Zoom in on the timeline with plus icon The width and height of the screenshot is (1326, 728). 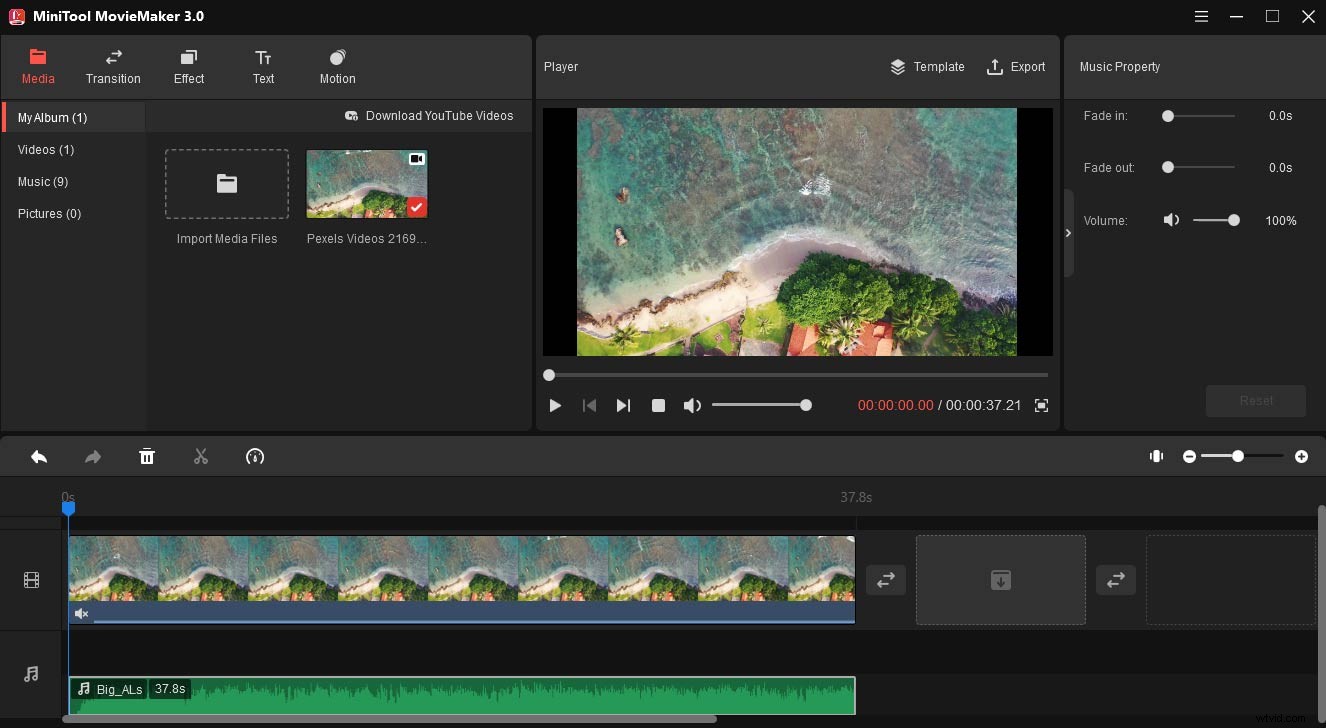[x=1302, y=456]
